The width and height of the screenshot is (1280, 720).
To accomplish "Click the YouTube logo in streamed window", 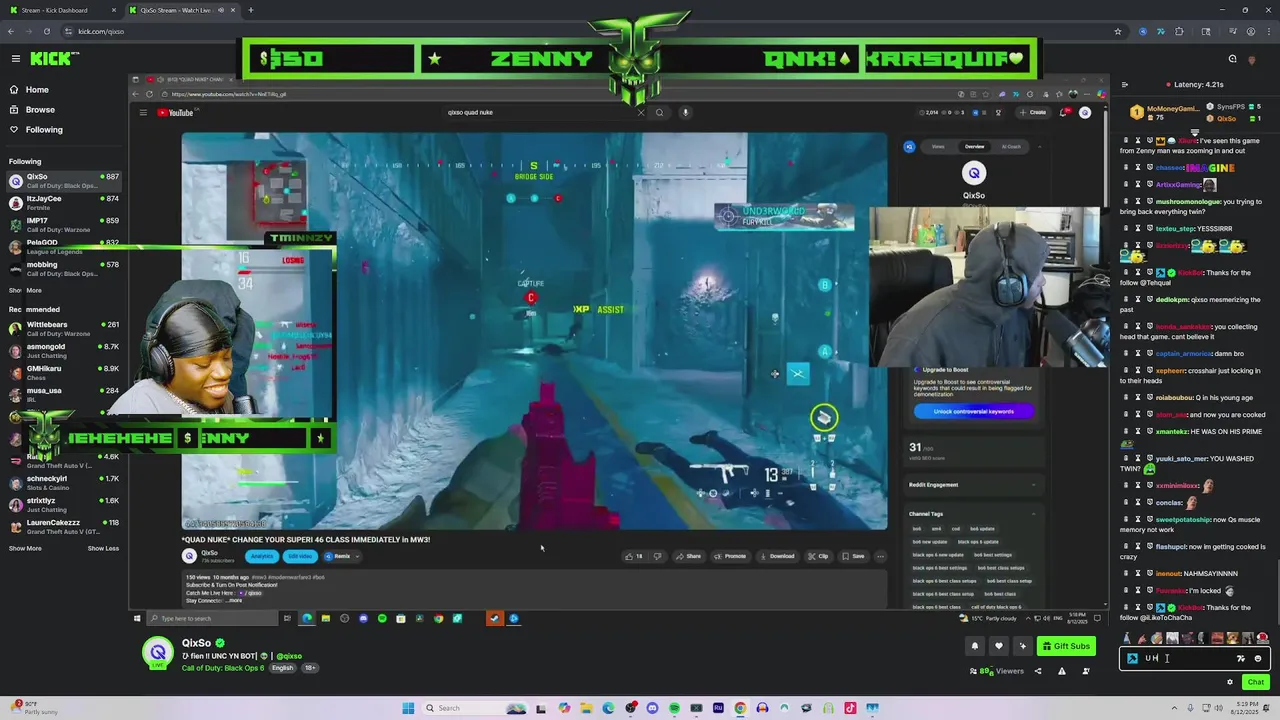I will (175, 113).
